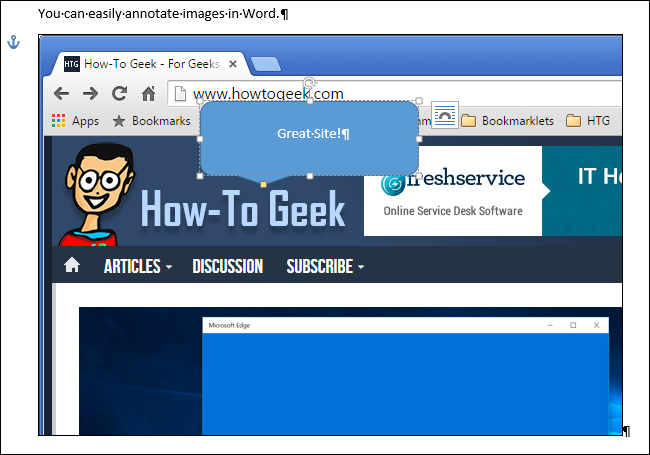This screenshot has width=650, height=455.
Task: Click Online Service Desk Software text
Action: pyautogui.click(x=453, y=211)
